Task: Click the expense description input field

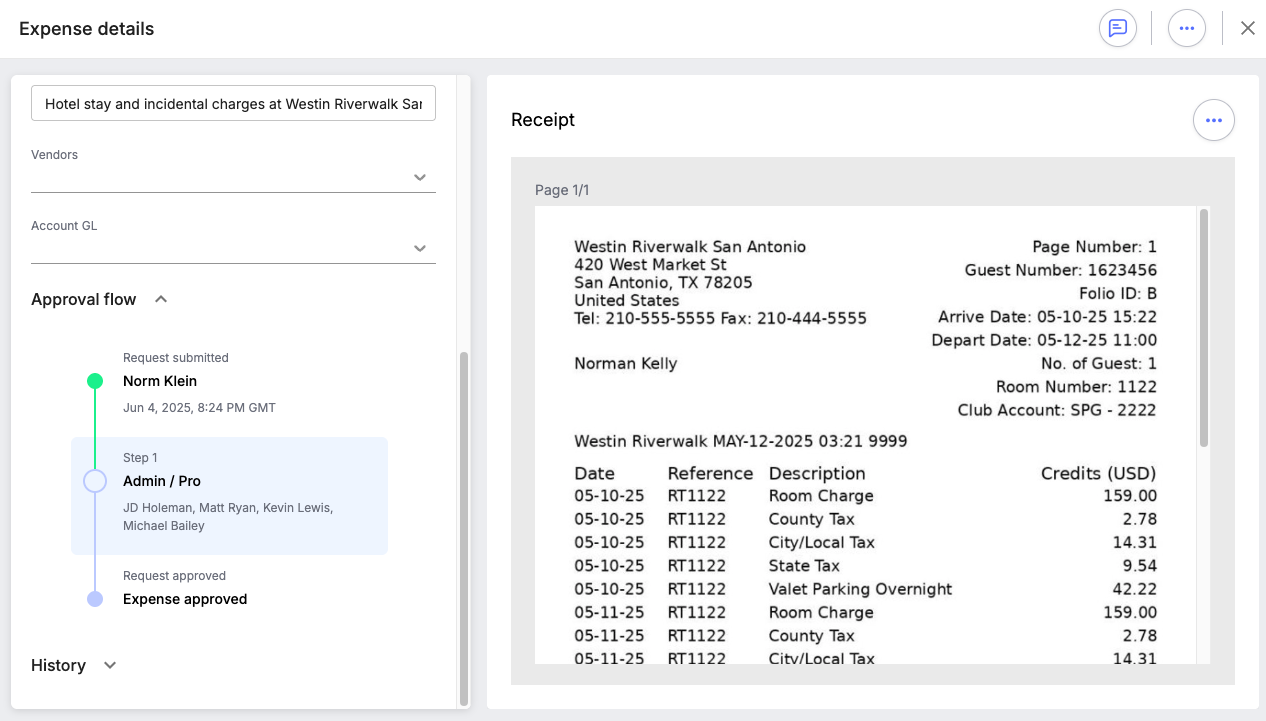Action: (233, 103)
